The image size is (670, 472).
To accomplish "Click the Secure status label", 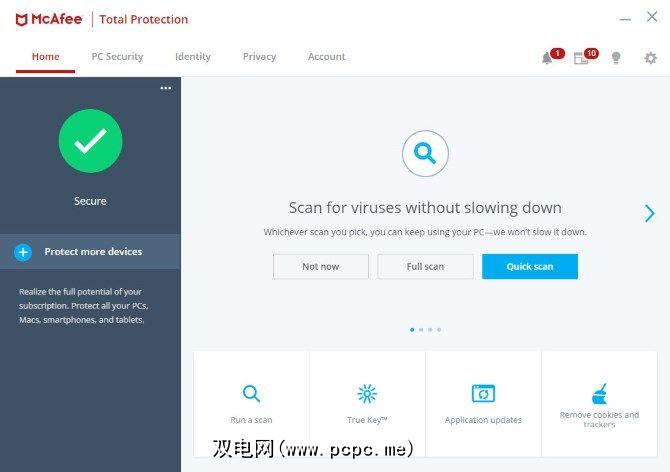I will pos(90,201).
